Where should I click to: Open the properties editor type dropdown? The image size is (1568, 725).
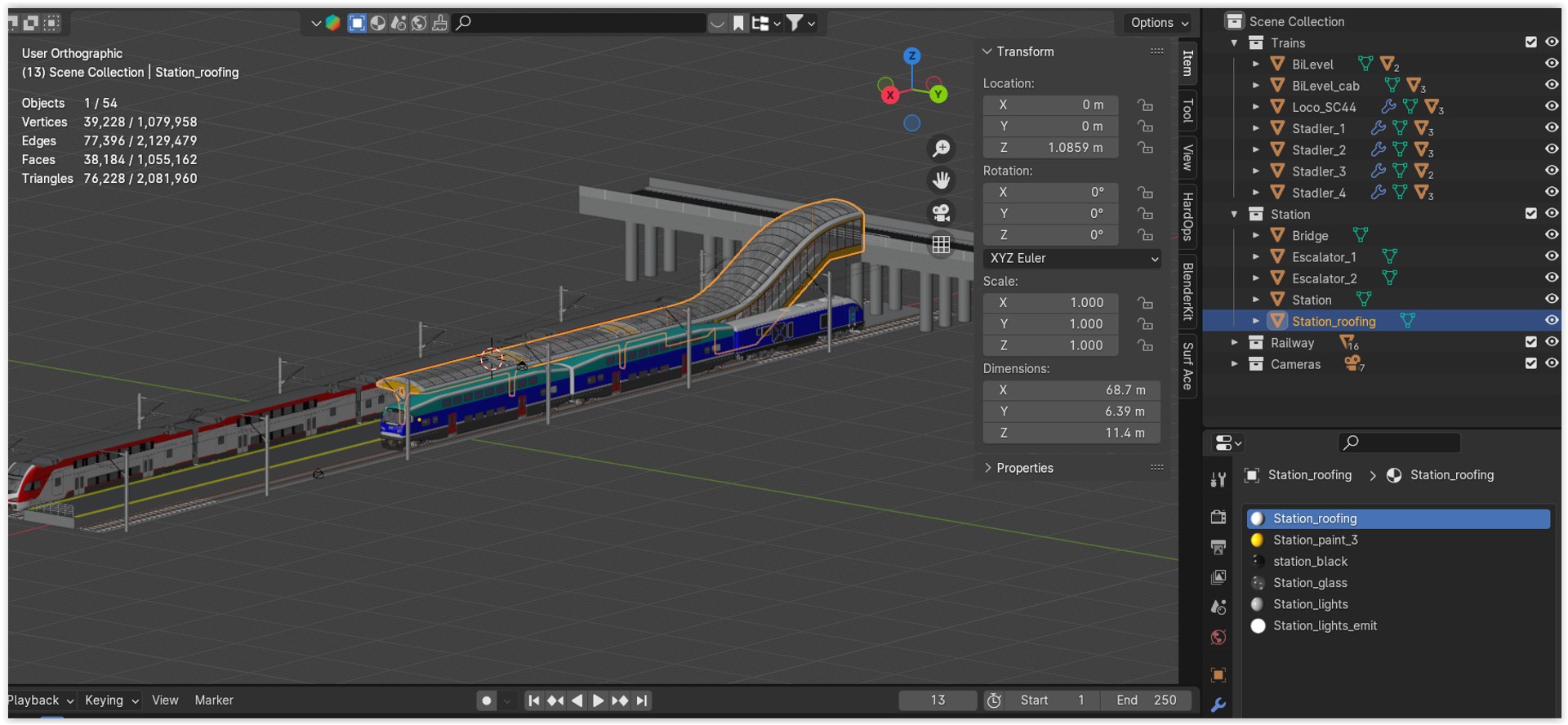(x=1228, y=443)
